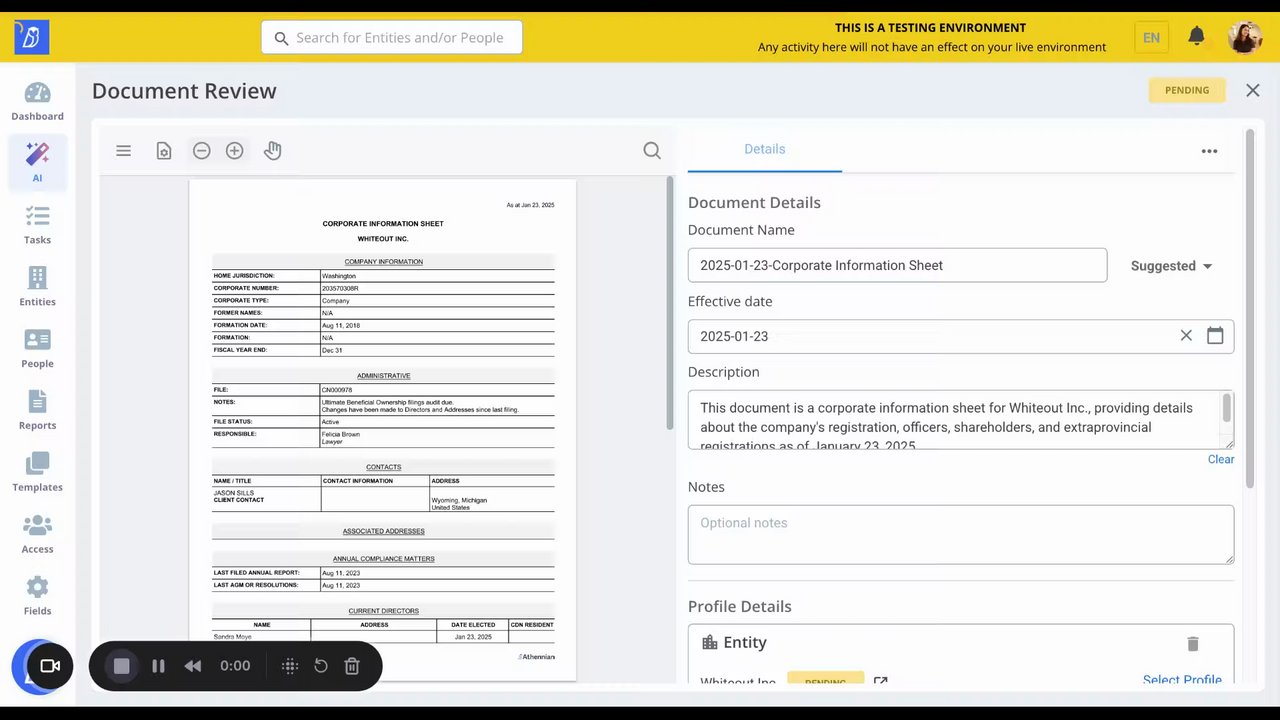Click the "Document Details" heading
The height and width of the screenshot is (720, 1280).
click(754, 202)
